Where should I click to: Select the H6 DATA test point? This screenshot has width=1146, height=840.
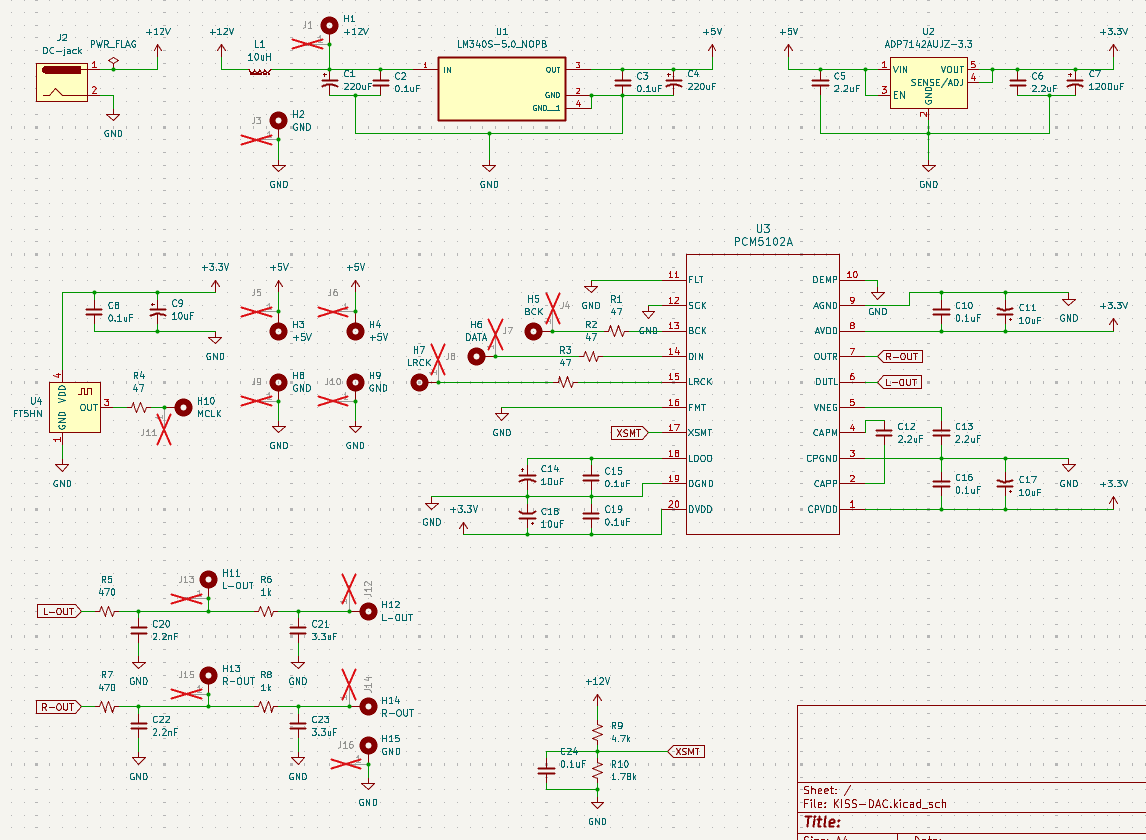click(x=476, y=357)
